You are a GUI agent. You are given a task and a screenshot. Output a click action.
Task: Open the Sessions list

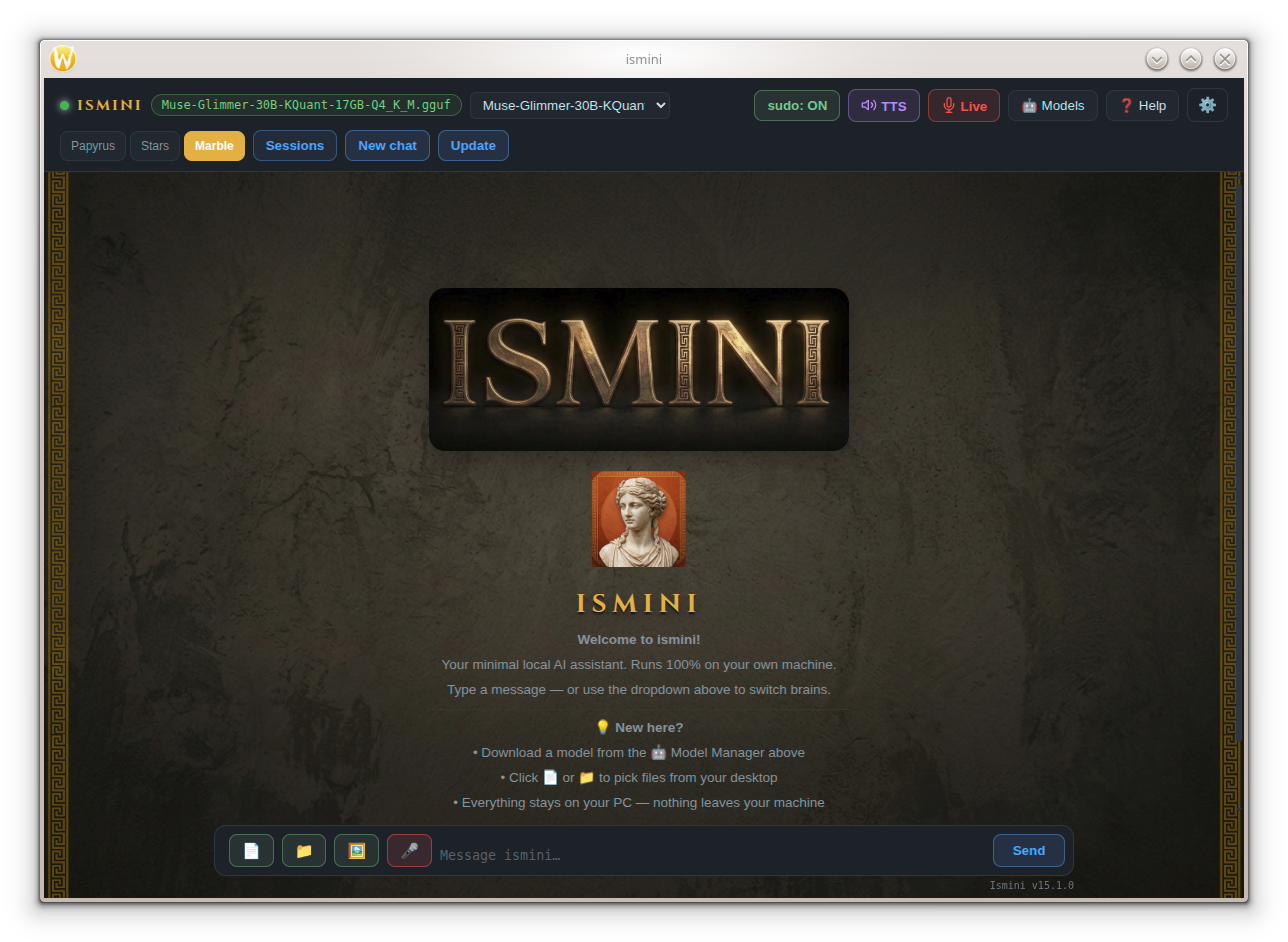coord(295,146)
